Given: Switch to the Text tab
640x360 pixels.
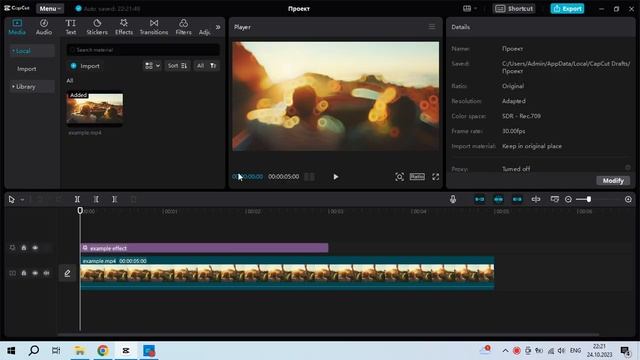Looking at the screenshot, I should point(71,27).
